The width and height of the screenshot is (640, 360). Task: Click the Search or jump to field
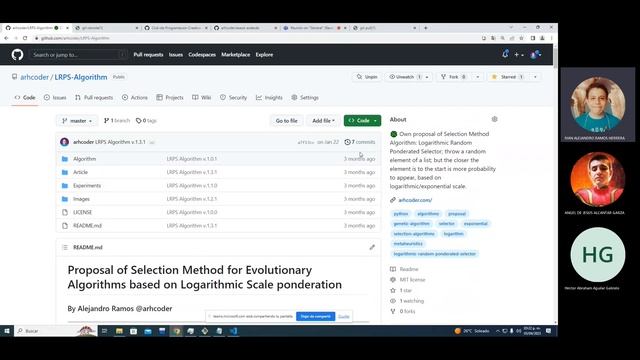coord(78,55)
